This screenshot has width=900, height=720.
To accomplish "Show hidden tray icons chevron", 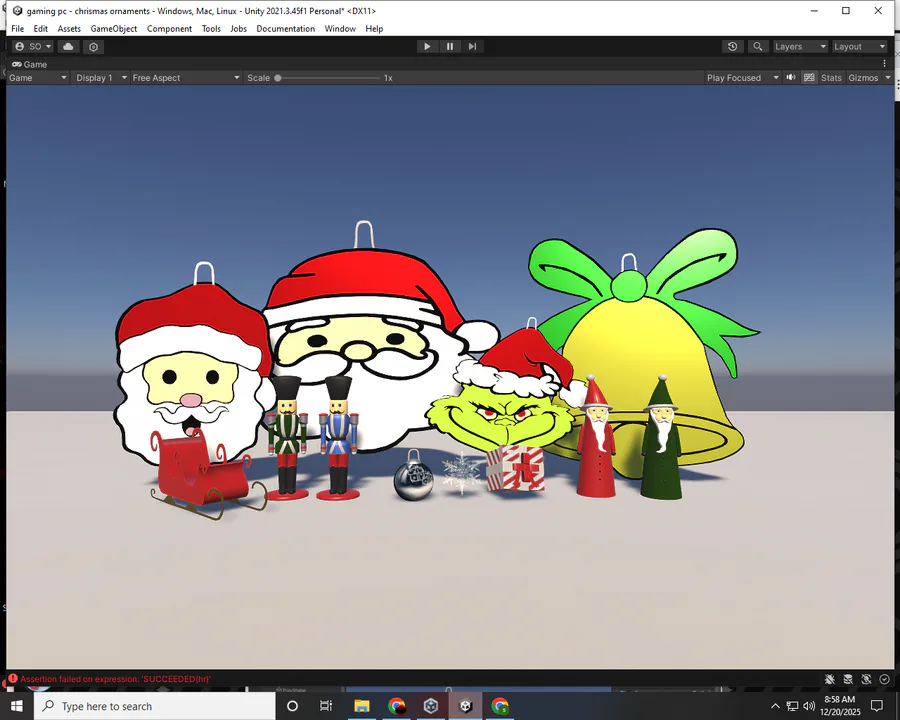I will coord(775,706).
